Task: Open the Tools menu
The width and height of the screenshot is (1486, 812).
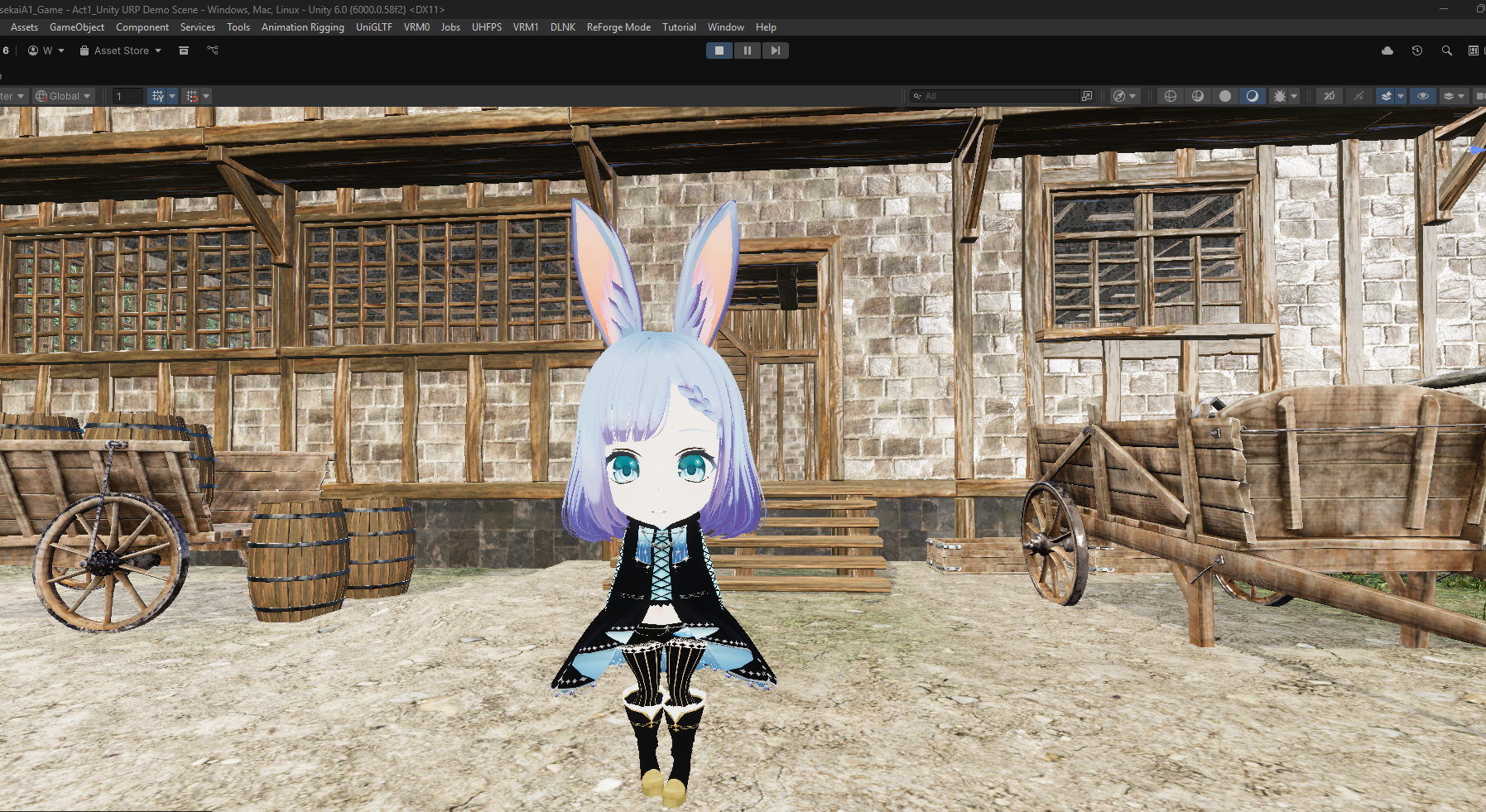Action: [238, 27]
